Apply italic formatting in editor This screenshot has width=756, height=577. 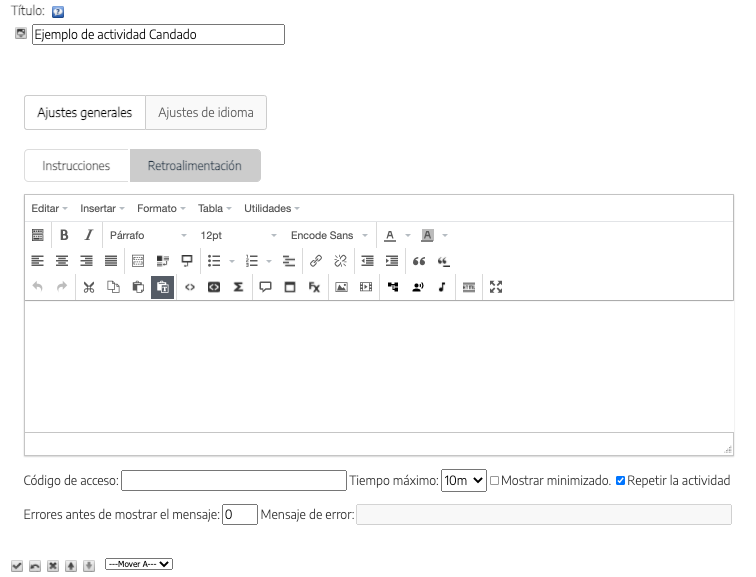(88, 235)
